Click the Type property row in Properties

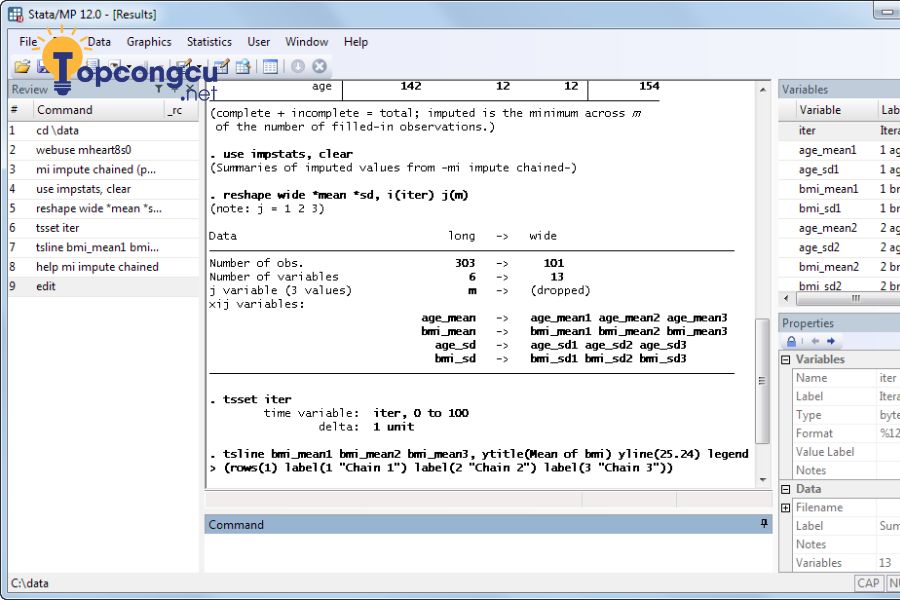point(846,415)
